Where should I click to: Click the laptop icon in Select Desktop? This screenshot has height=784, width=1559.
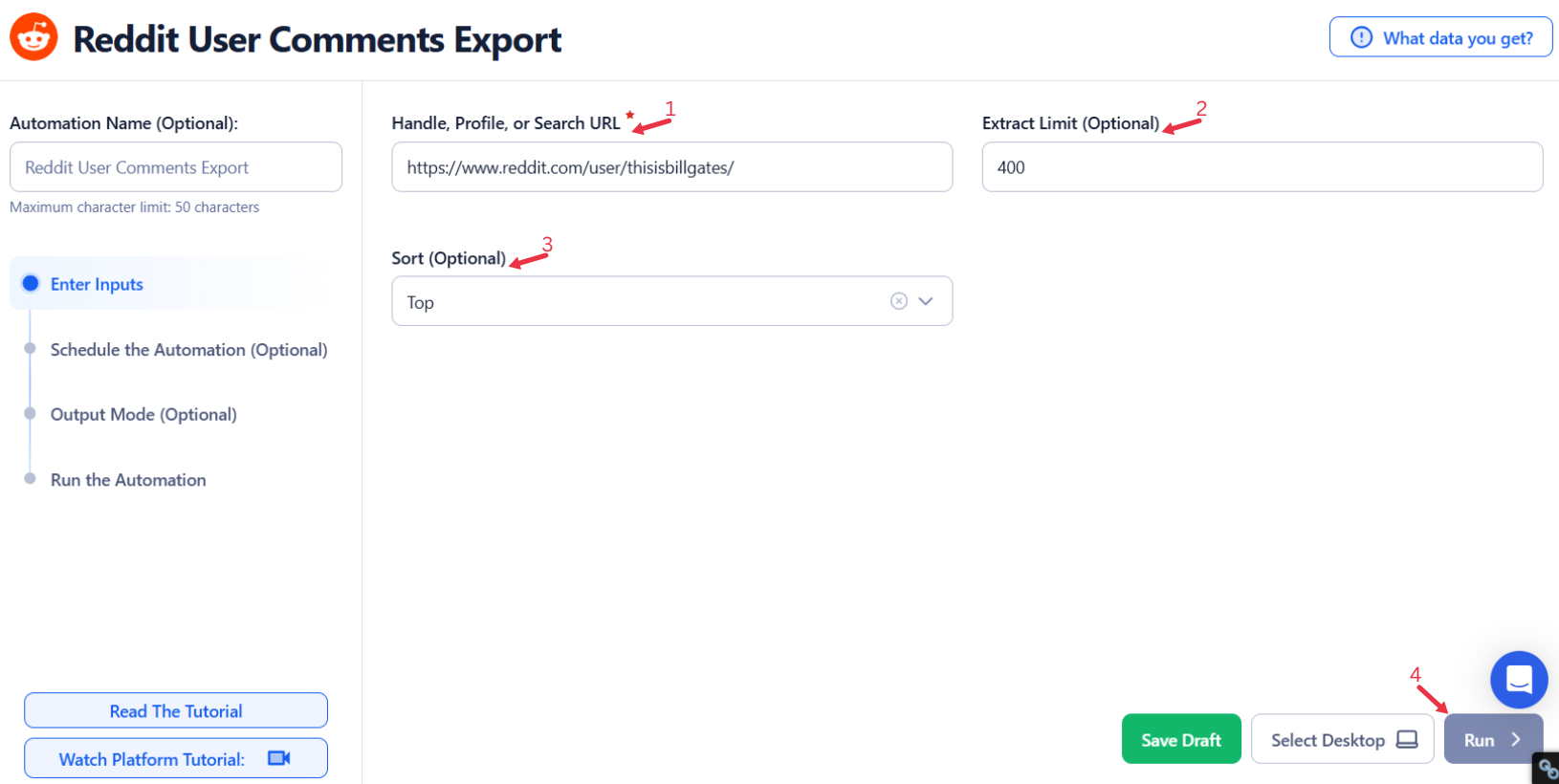coord(1407,740)
